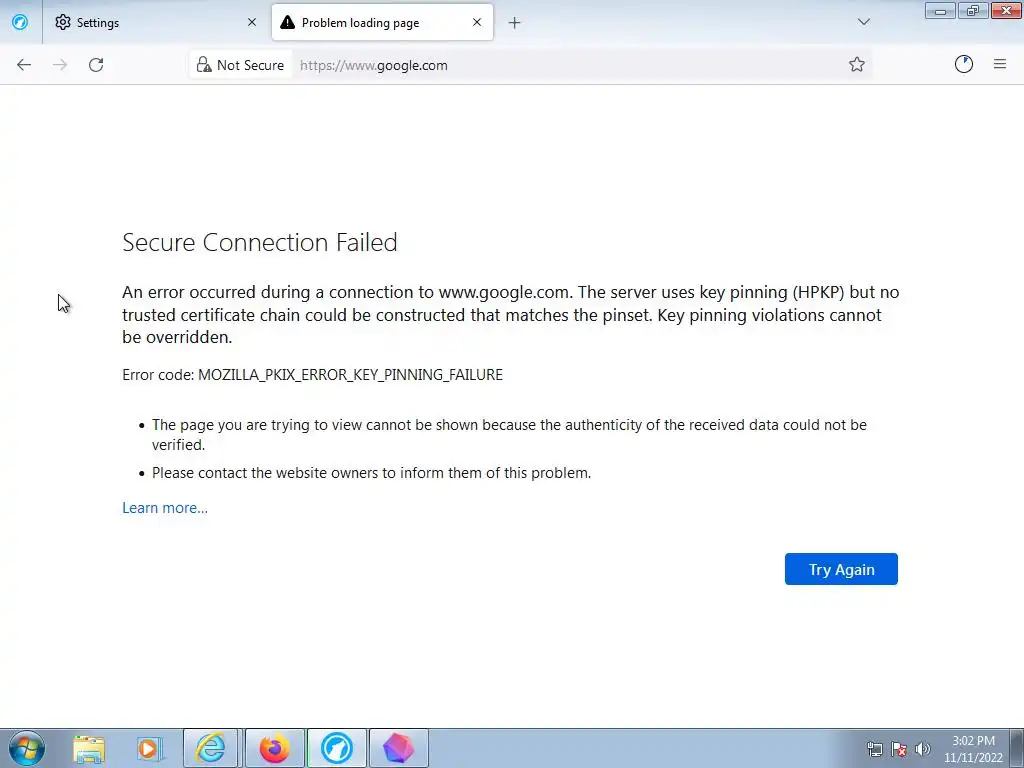Launch Firefox from the taskbar
Screen dimensions: 1024x768
[274, 748]
